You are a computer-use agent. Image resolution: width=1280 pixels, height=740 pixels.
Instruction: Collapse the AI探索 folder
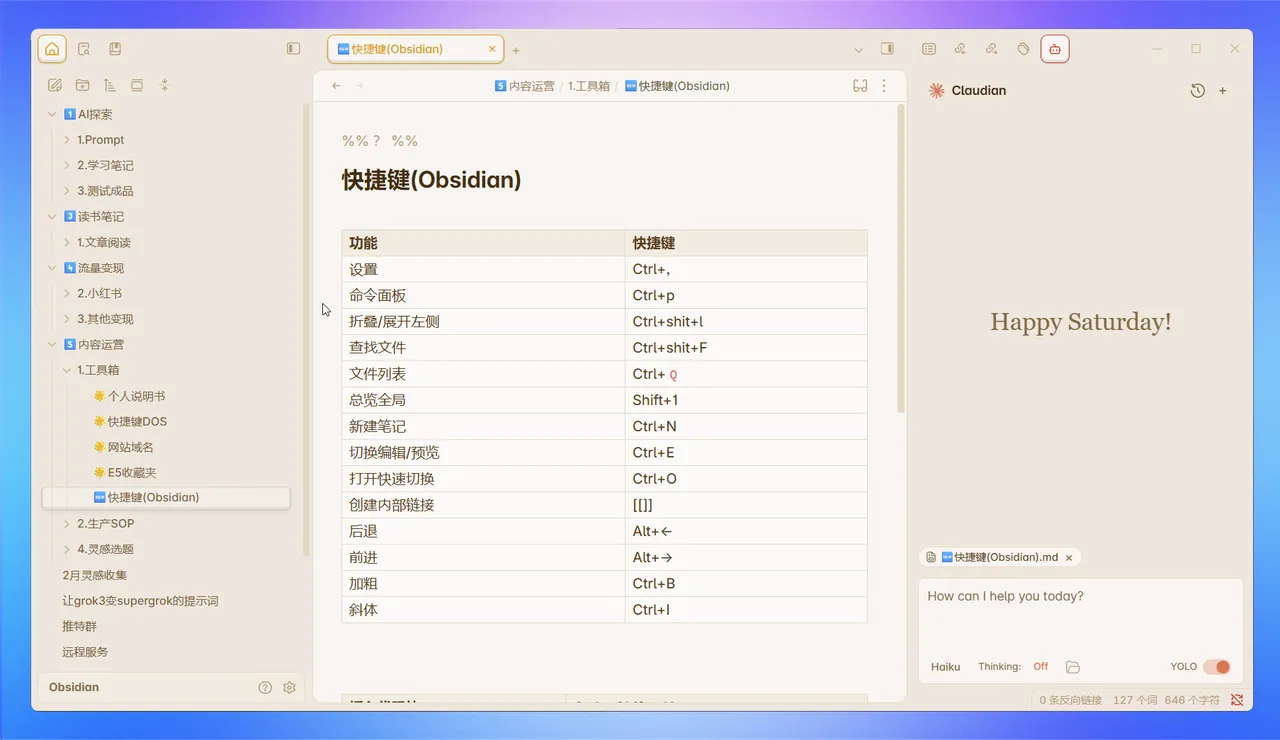pos(52,115)
